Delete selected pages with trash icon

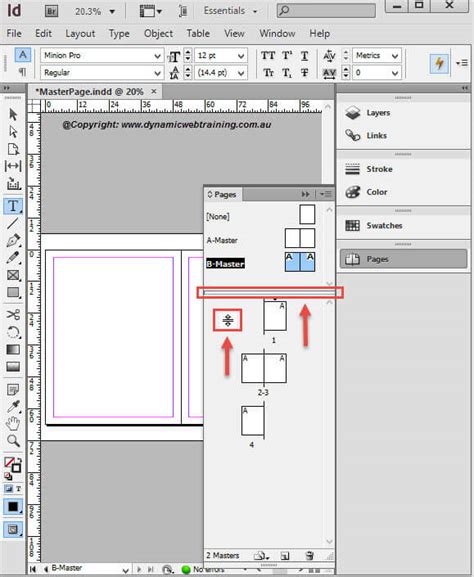(x=309, y=556)
